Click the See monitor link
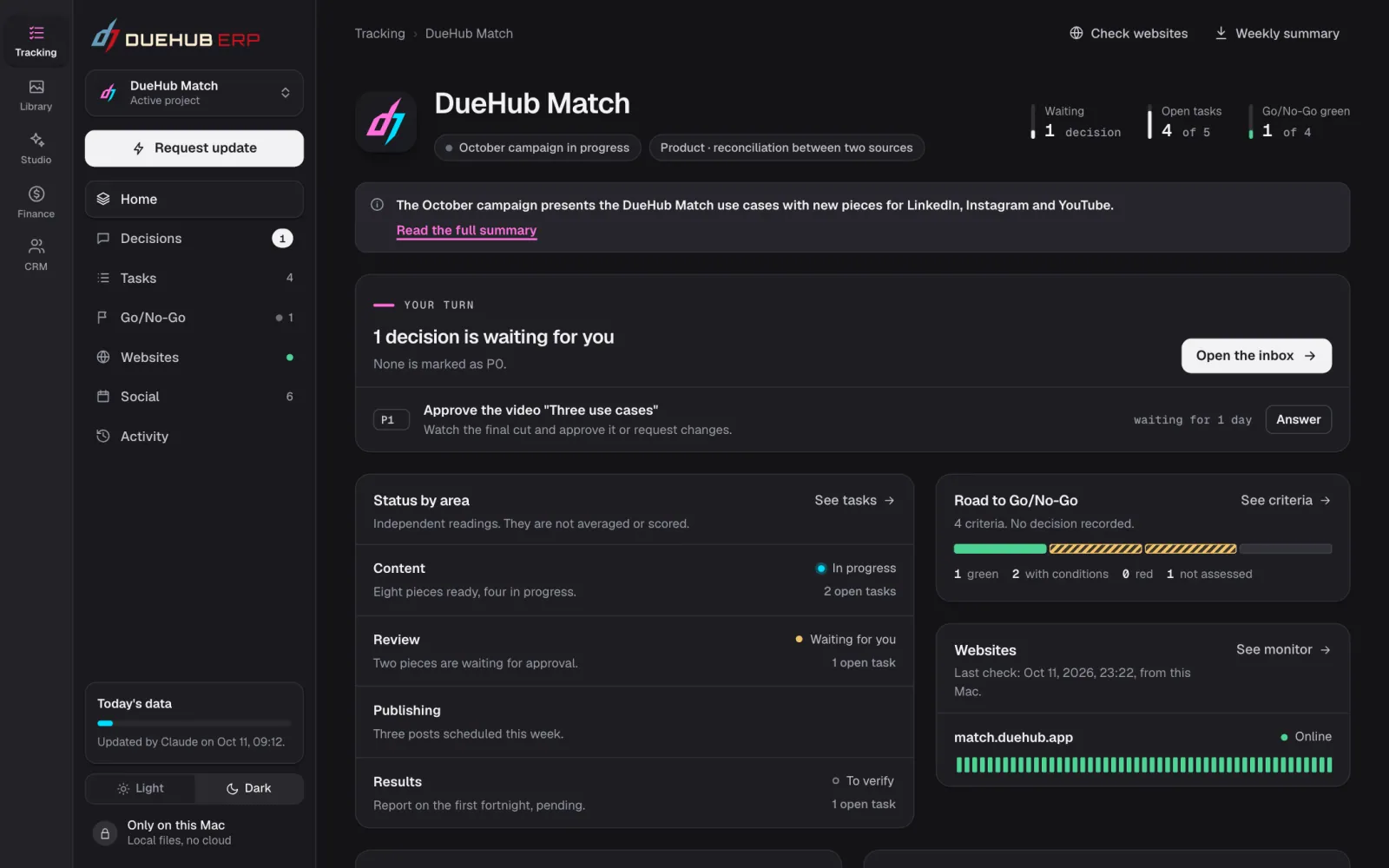This screenshot has height=868, width=1389. (x=1283, y=649)
